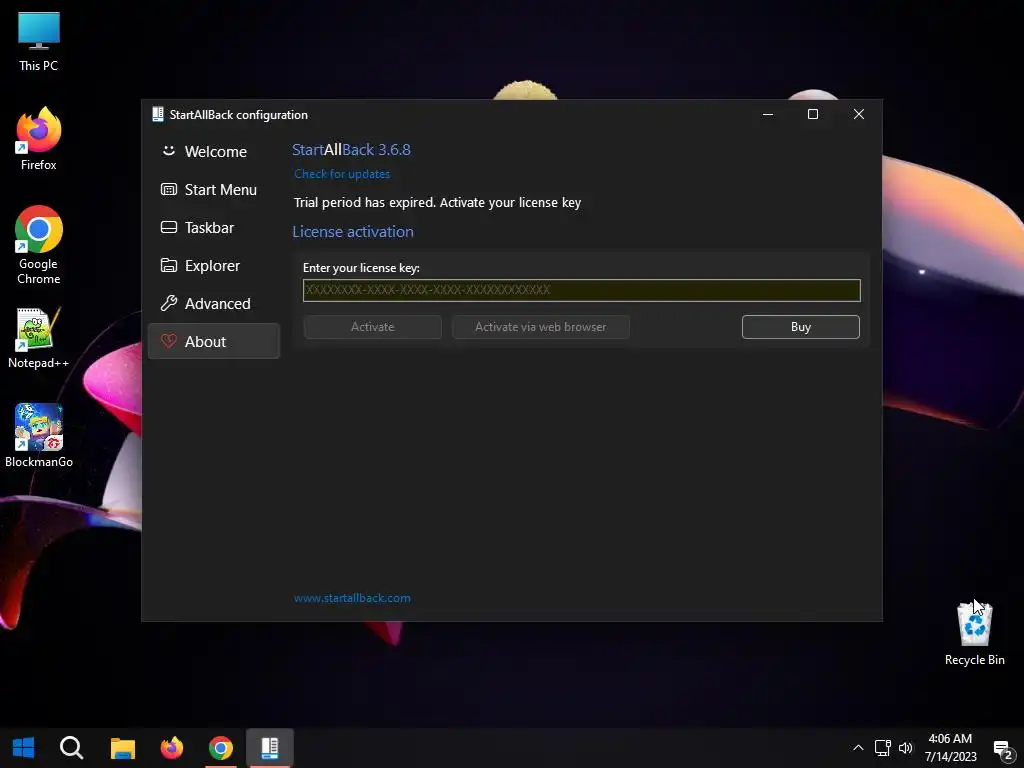
Task: Click the License activation heading
Action: [x=353, y=232]
